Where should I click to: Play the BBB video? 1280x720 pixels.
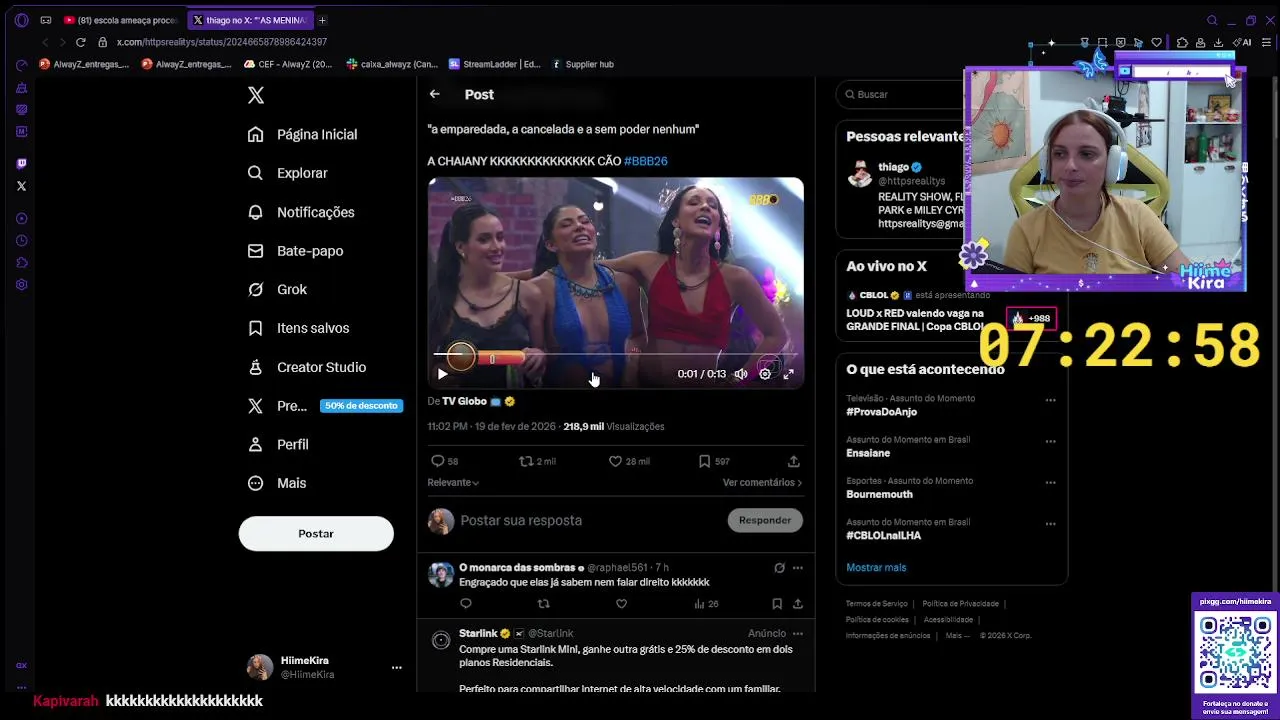tap(442, 374)
